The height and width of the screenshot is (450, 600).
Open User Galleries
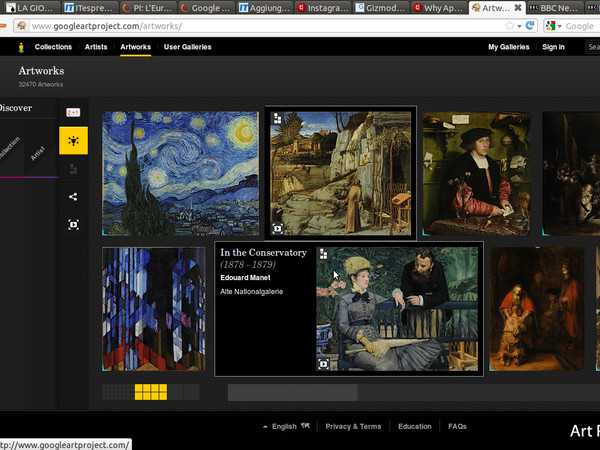[x=188, y=47]
